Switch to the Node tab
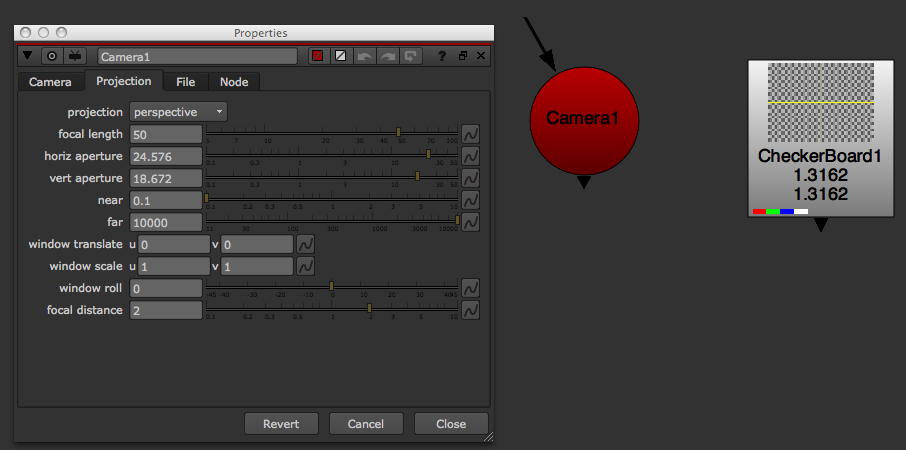Screen dimensions: 906x450 [234, 82]
